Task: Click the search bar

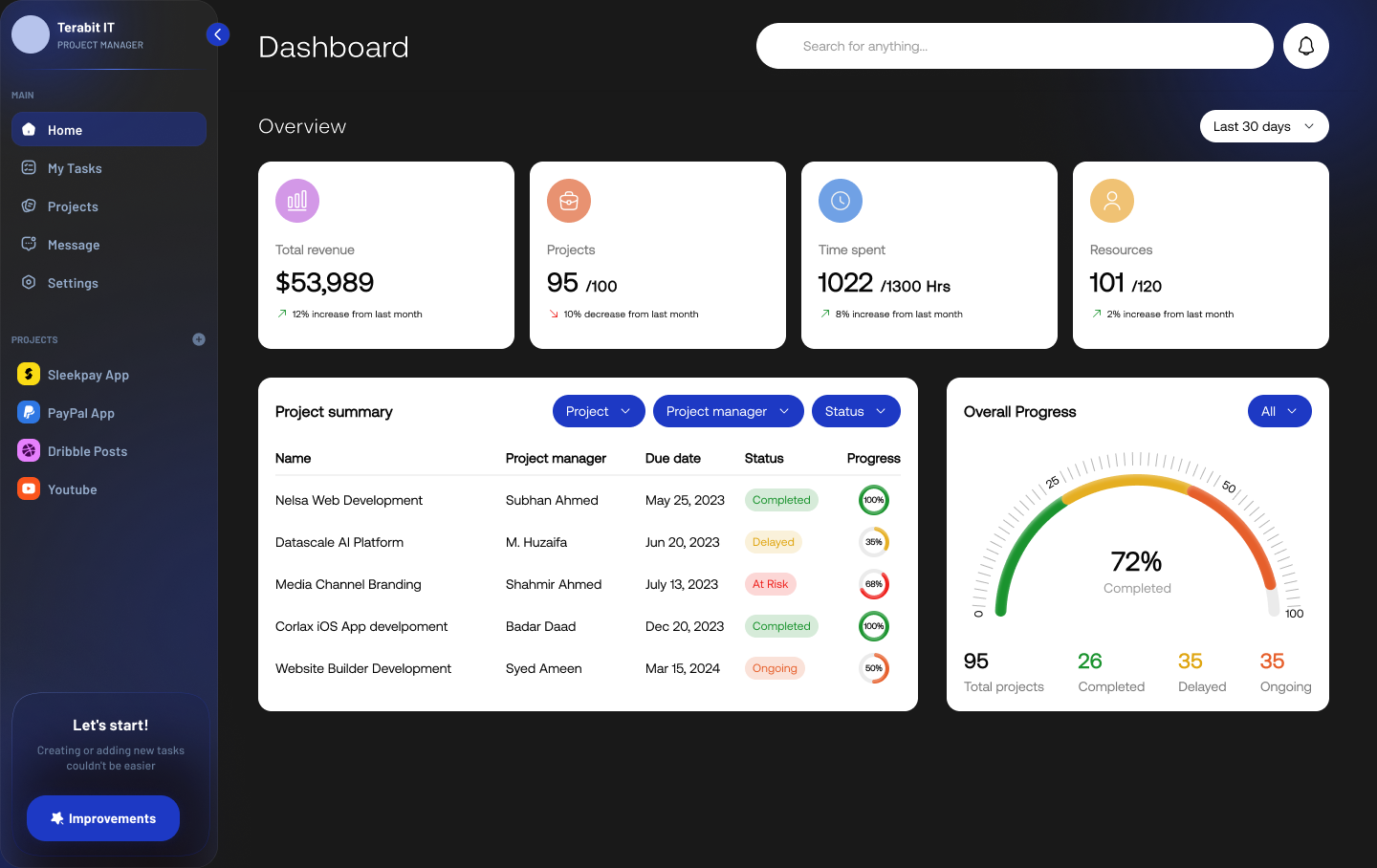Action: (1014, 45)
